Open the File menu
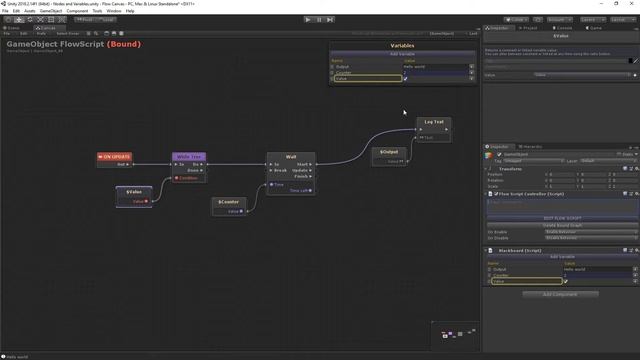Viewport: 640px width, 360px height. [5, 11]
